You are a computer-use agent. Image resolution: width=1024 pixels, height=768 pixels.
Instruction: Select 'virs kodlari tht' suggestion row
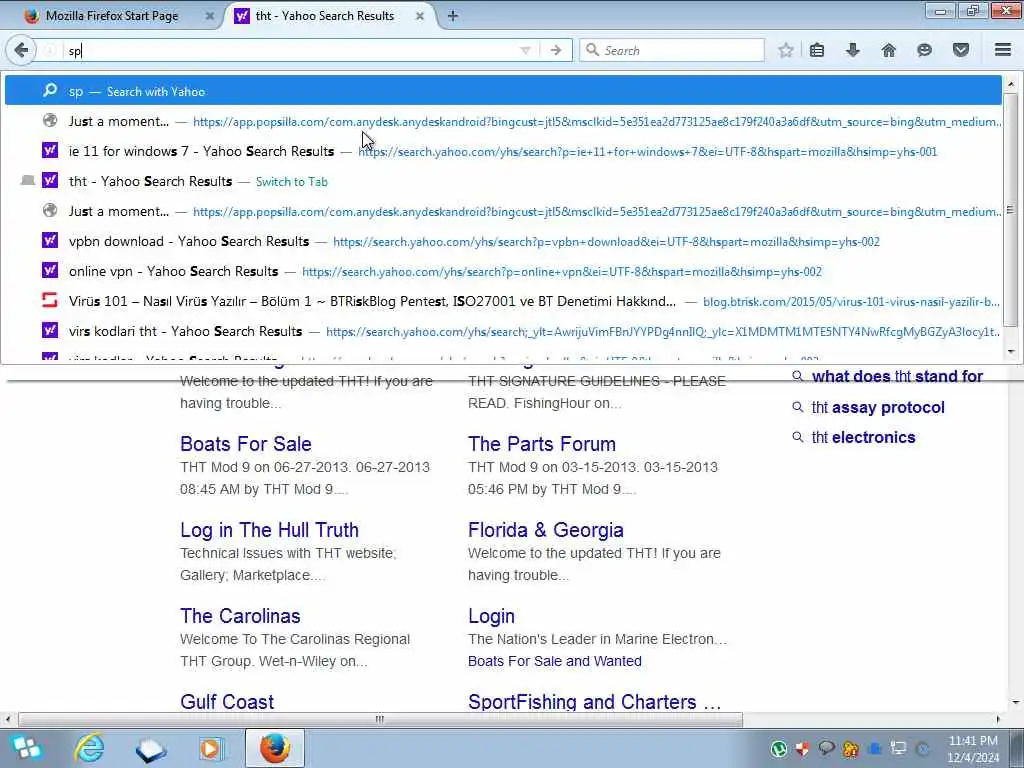coord(503,332)
